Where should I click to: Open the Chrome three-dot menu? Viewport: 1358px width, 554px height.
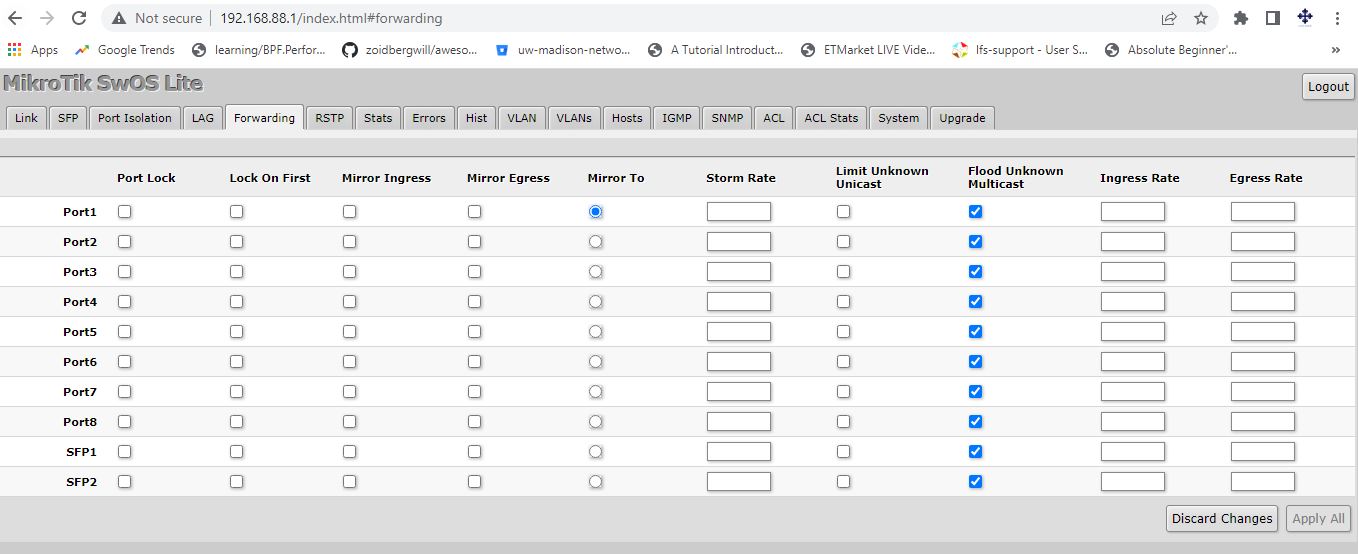1337,18
